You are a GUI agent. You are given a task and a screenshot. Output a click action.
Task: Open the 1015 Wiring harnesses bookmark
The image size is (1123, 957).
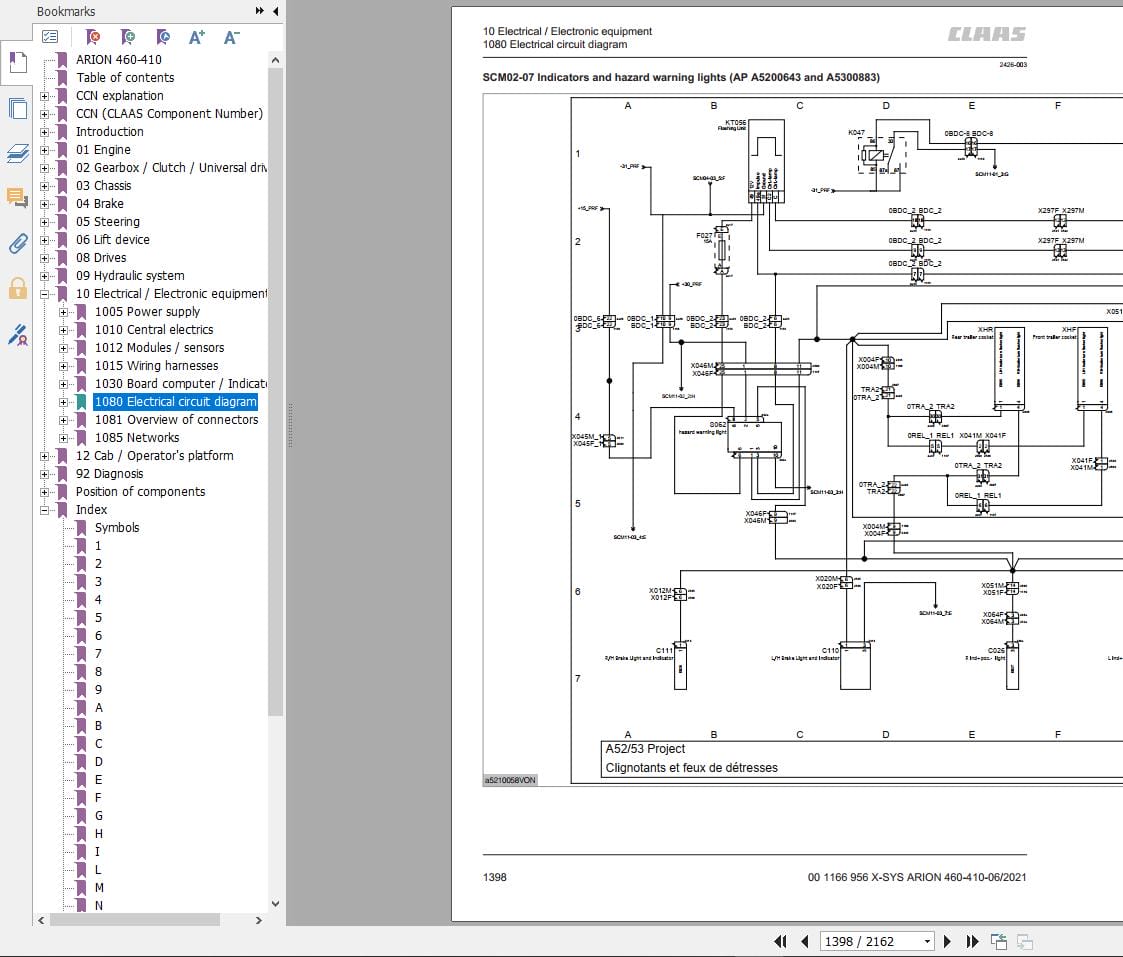[x=157, y=365]
